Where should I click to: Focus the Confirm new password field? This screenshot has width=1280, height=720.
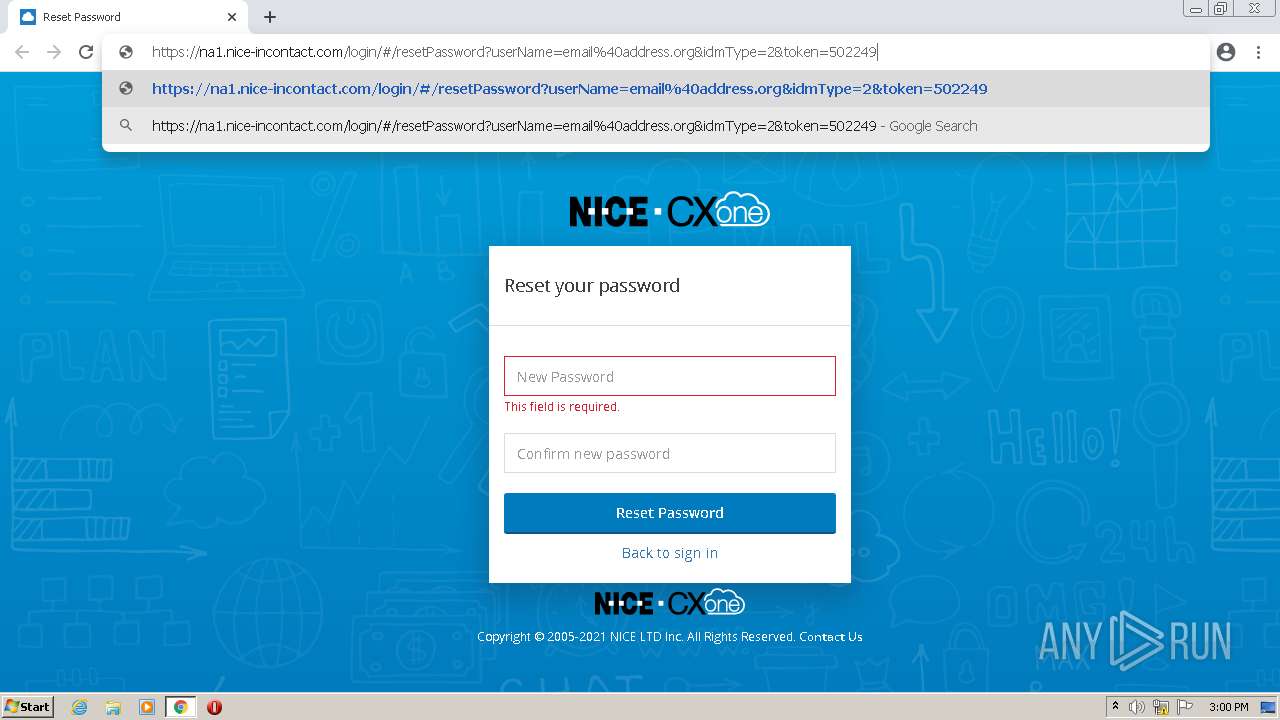[x=670, y=453]
